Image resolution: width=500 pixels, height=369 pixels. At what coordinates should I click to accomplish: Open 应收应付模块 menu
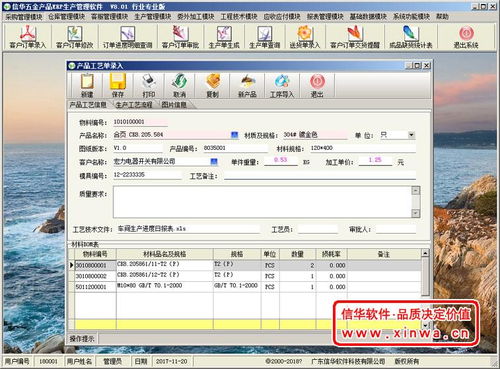[282, 16]
